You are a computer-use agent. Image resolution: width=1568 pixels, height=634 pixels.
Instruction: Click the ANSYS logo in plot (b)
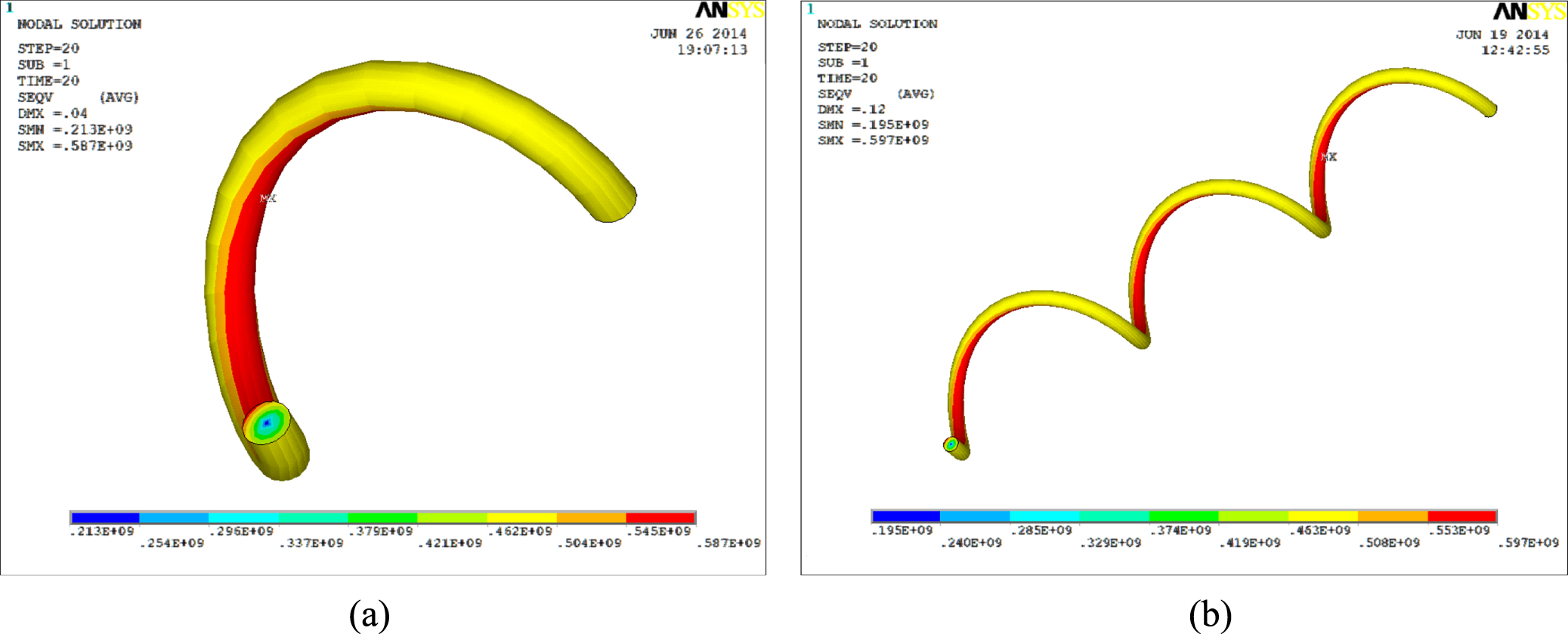point(1529,11)
